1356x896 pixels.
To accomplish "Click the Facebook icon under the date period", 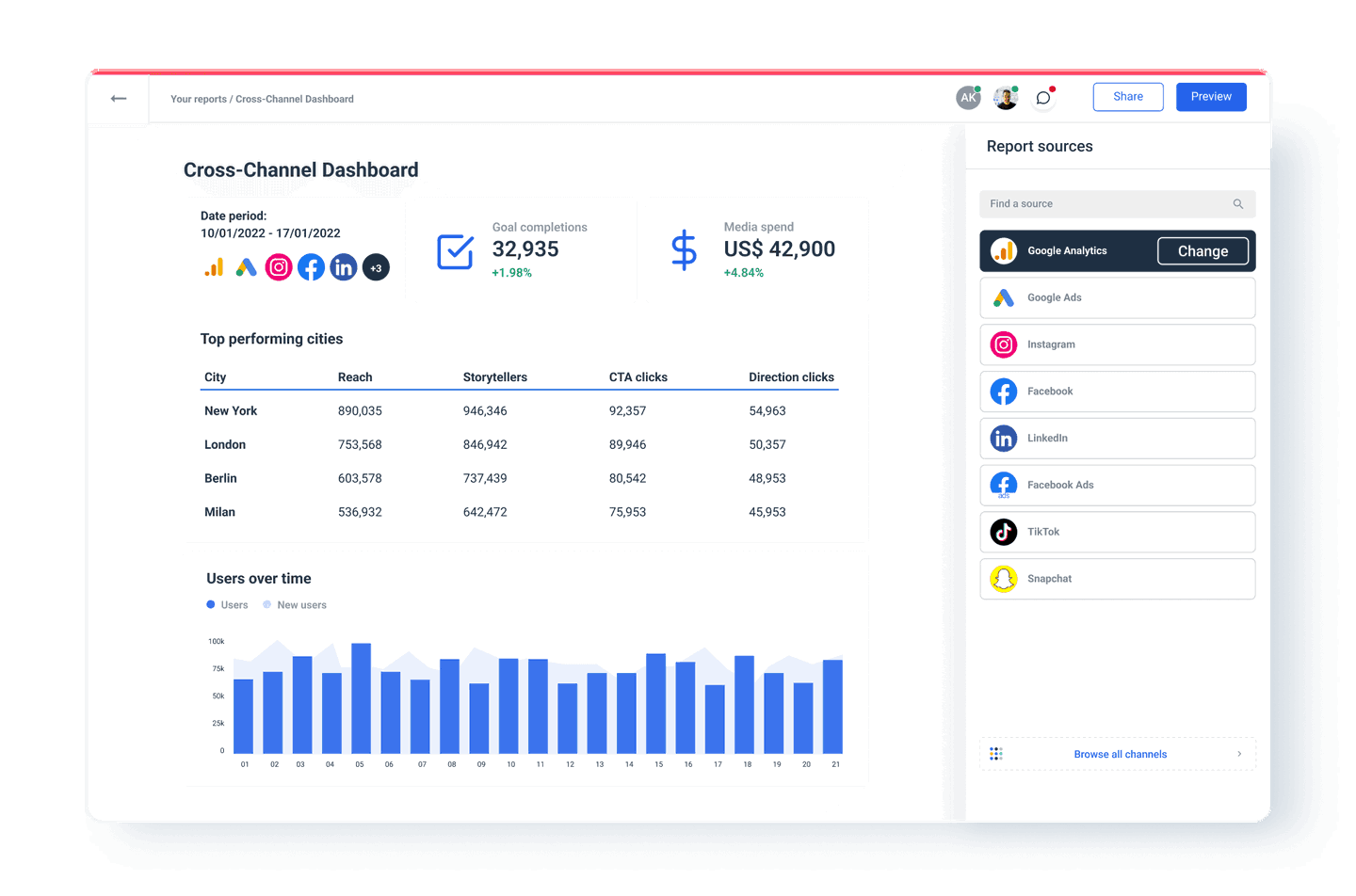I will pyautogui.click(x=311, y=267).
